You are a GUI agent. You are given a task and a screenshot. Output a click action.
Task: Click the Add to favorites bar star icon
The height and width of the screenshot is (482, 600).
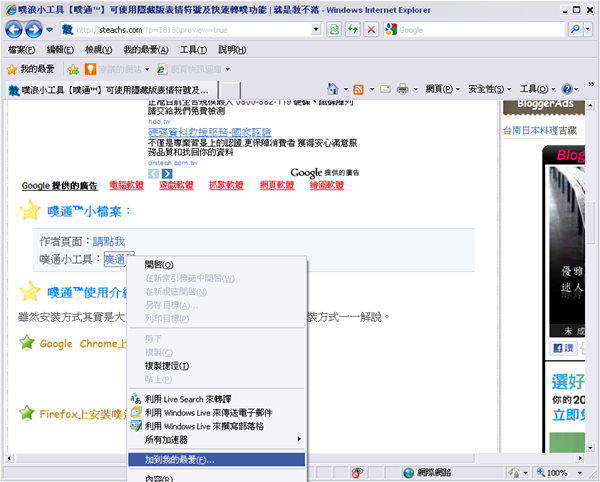tap(73, 69)
